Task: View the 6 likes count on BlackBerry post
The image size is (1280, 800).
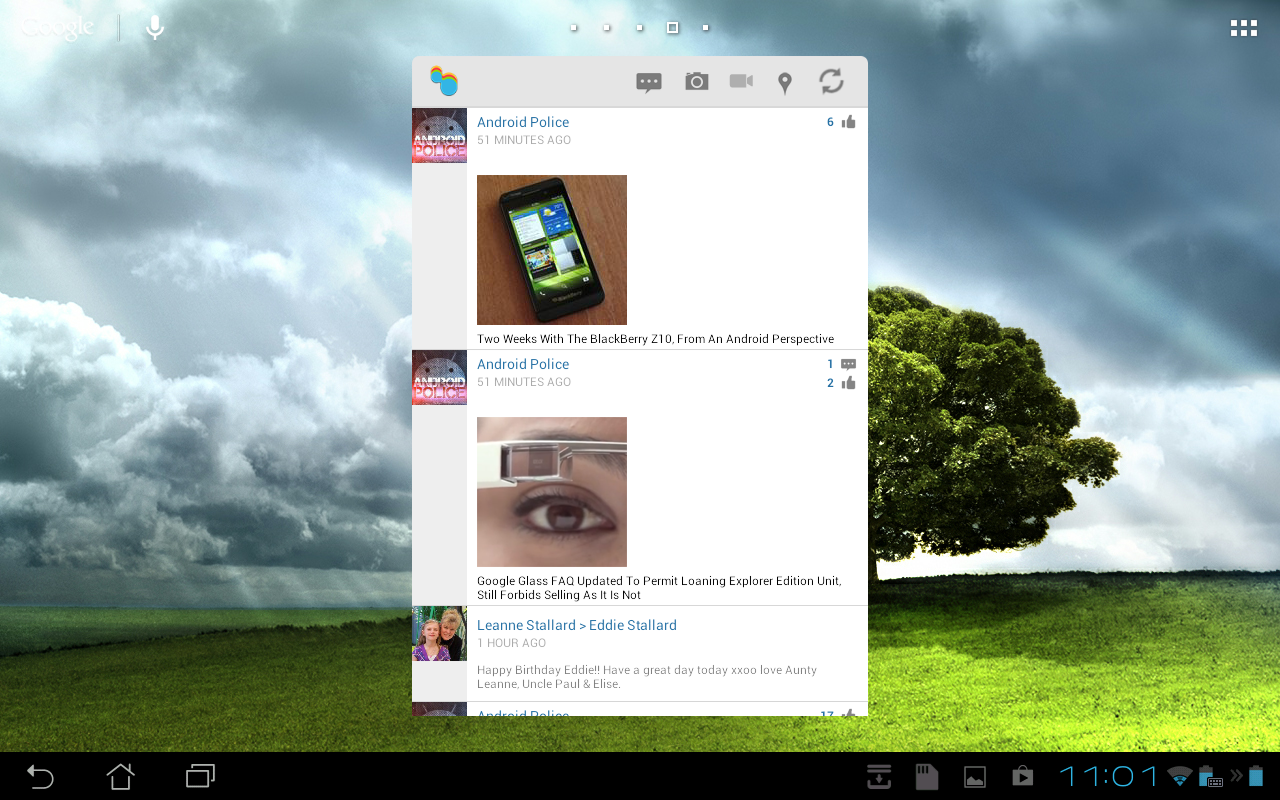Action: (830, 122)
